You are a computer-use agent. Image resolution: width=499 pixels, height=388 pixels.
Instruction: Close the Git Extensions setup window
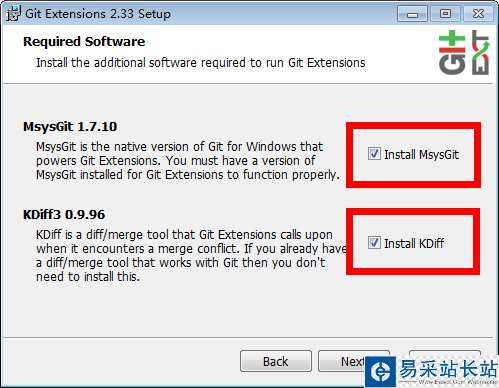pyautogui.click(x=478, y=14)
